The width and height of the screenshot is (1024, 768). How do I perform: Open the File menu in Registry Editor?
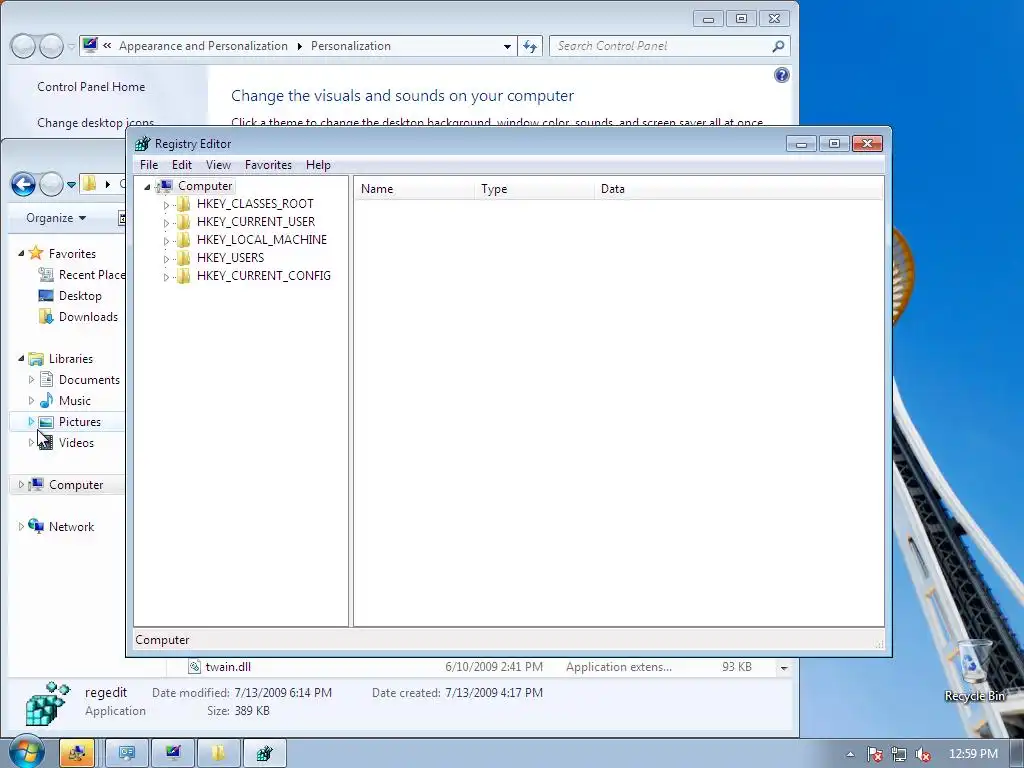(149, 165)
